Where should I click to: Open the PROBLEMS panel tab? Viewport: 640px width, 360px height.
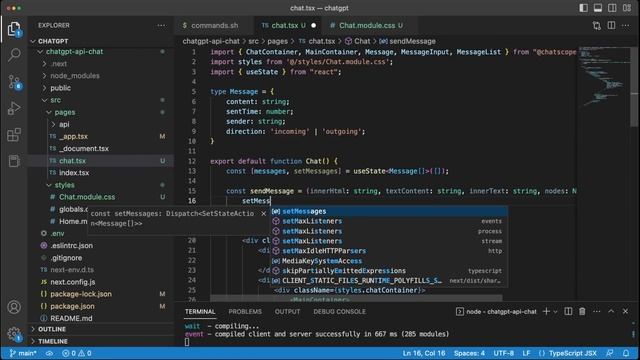click(245, 311)
